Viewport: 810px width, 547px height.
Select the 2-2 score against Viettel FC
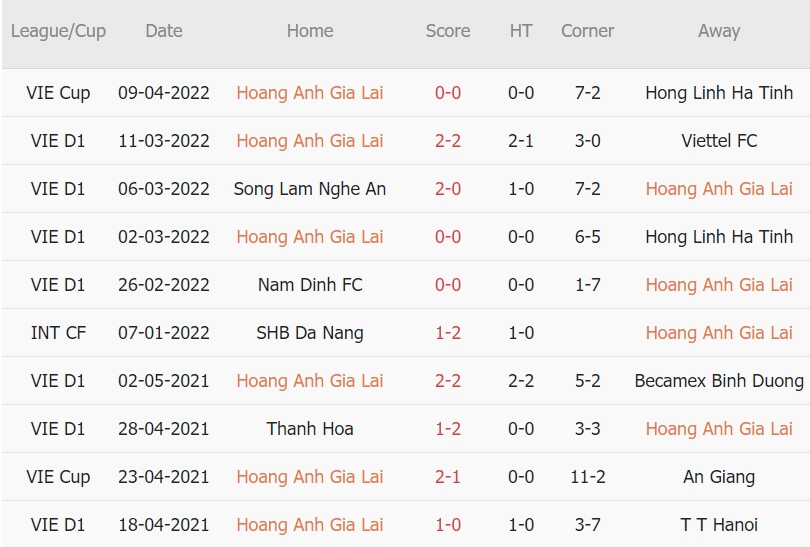[448, 141]
